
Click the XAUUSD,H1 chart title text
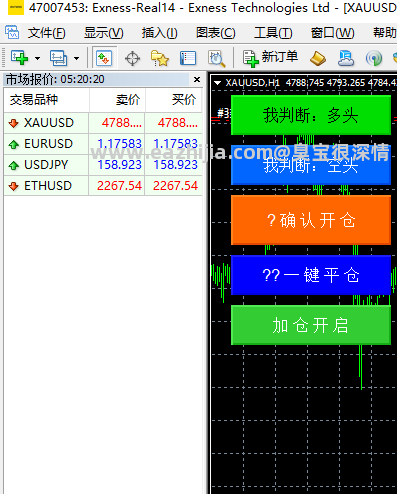click(x=252, y=83)
